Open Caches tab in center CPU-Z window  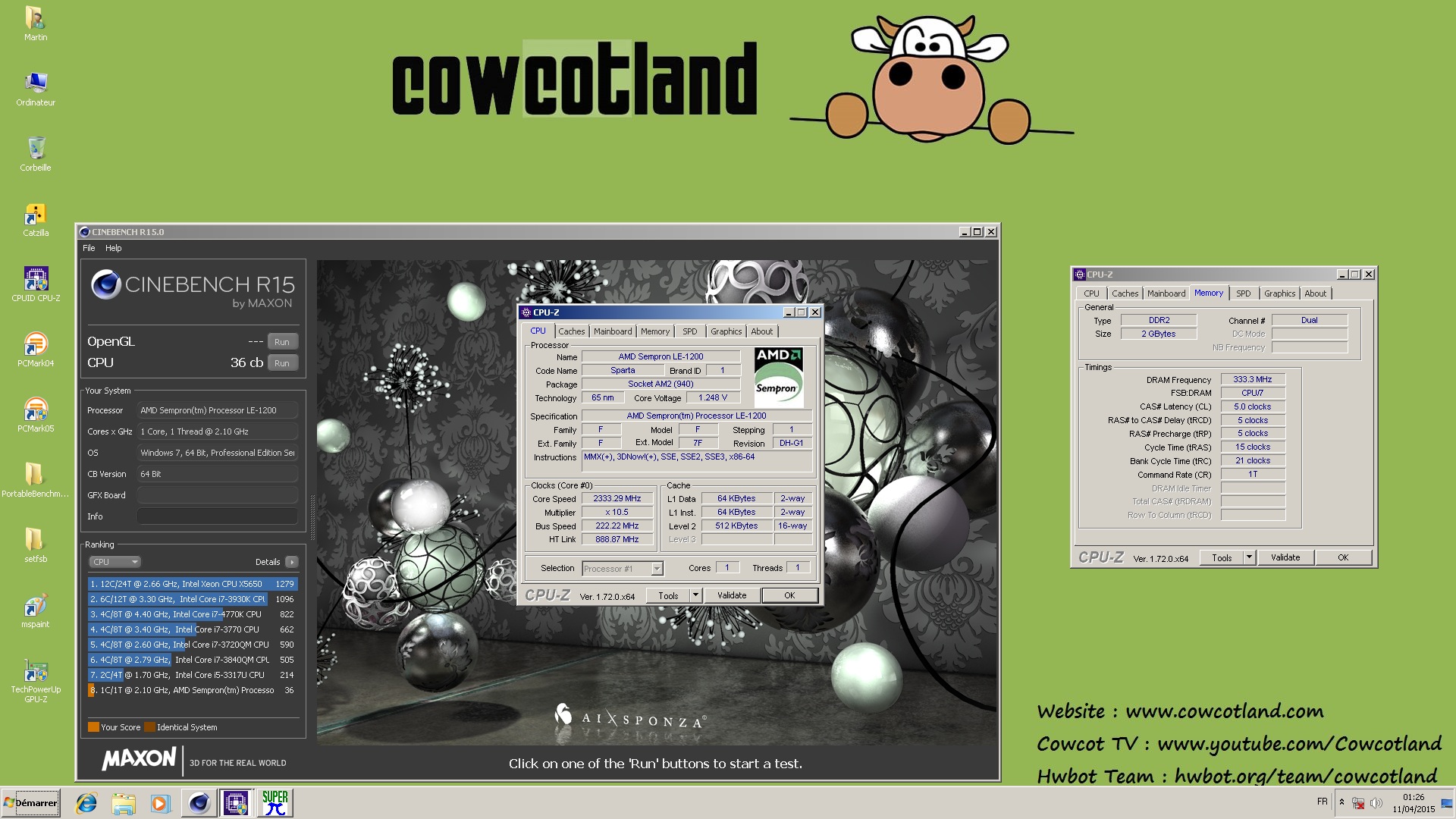click(571, 331)
